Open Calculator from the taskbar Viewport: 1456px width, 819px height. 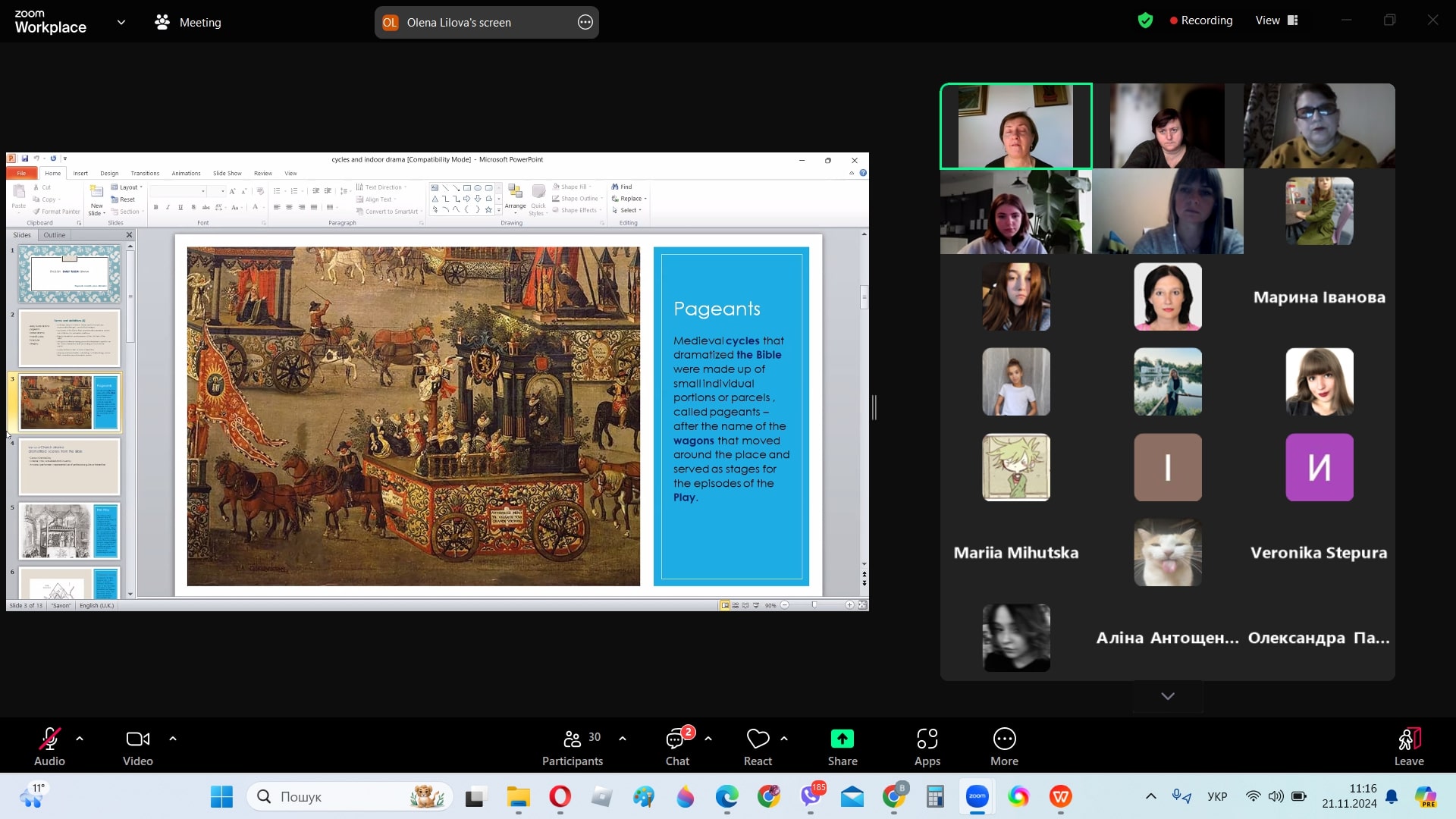coord(935,796)
